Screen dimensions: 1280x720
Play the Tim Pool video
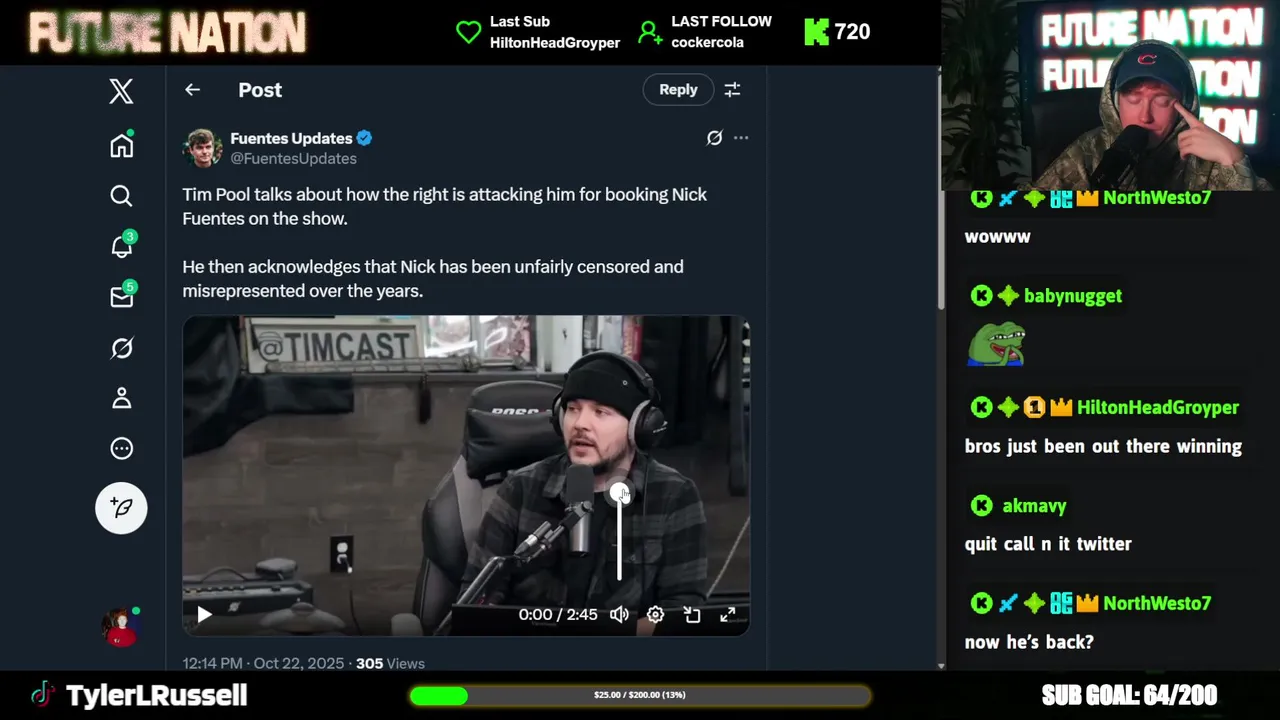coord(204,615)
